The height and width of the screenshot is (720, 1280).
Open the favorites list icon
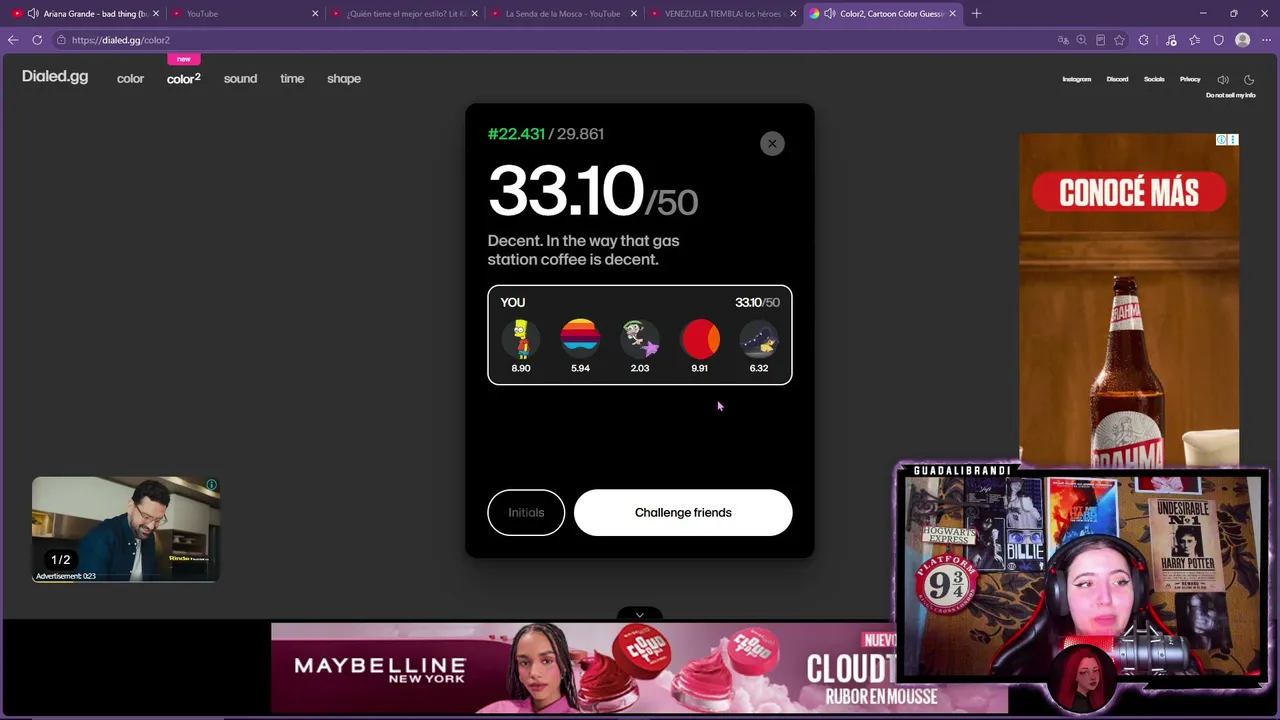(1195, 40)
